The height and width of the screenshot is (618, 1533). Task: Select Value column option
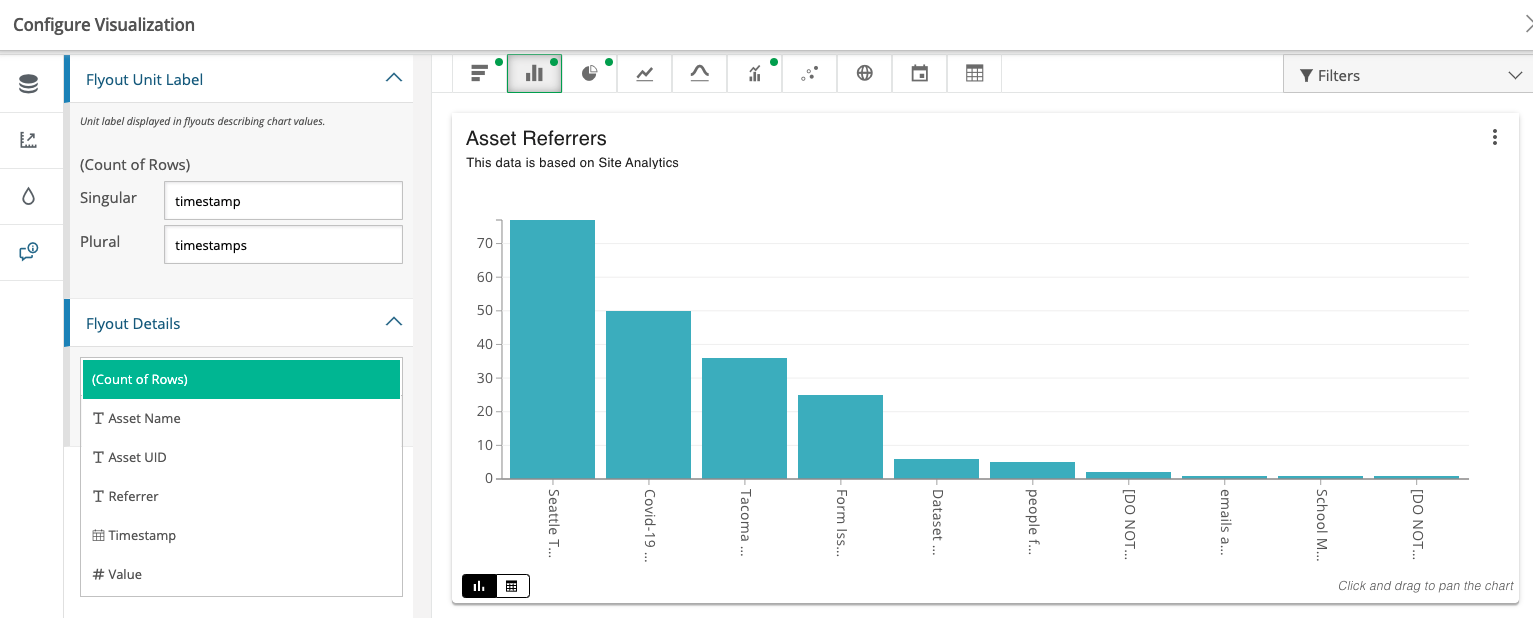point(241,574)
